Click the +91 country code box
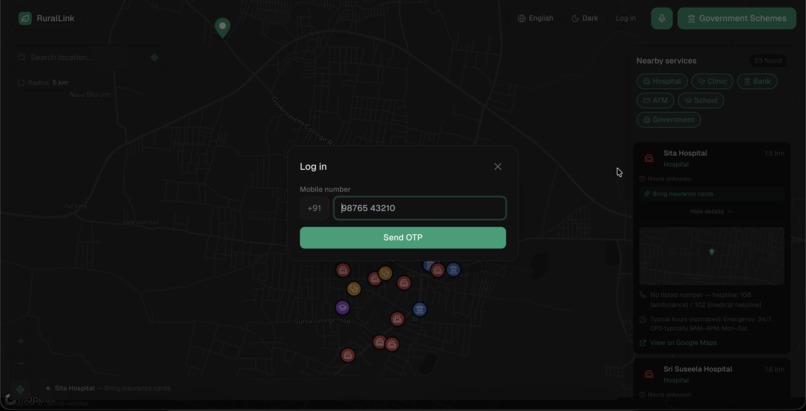This screenshot has height=411, width=806. (314, 208)
